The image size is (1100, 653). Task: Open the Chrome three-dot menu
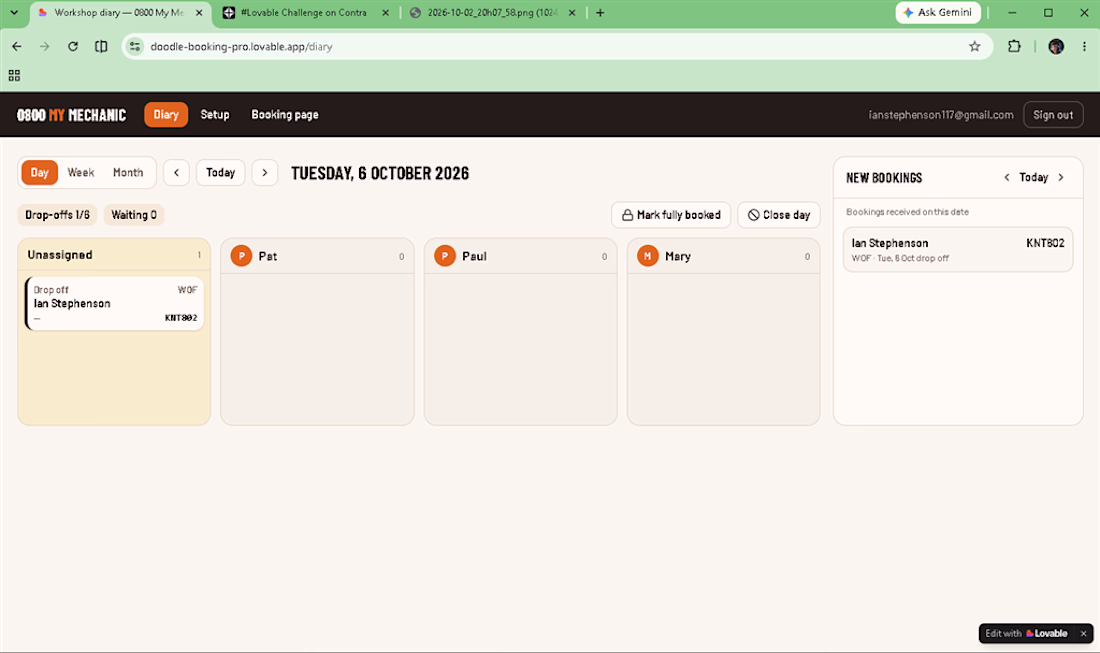pyautogui.click(x=1084, y=46)
